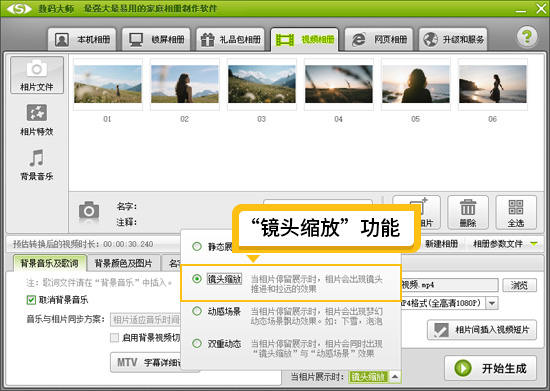Open help via the question mark icon

tap(526, 36)
